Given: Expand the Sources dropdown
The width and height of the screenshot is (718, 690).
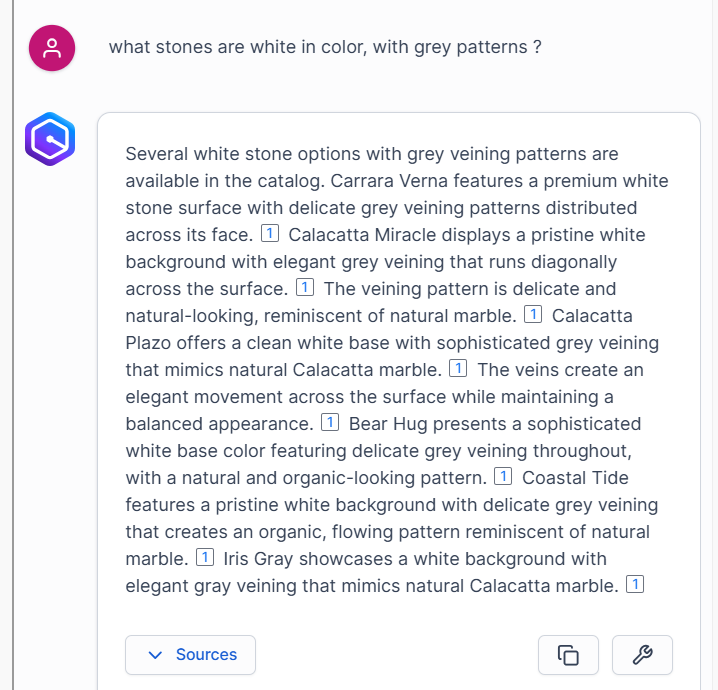Looking at the screenshot, I should [190, 655].
